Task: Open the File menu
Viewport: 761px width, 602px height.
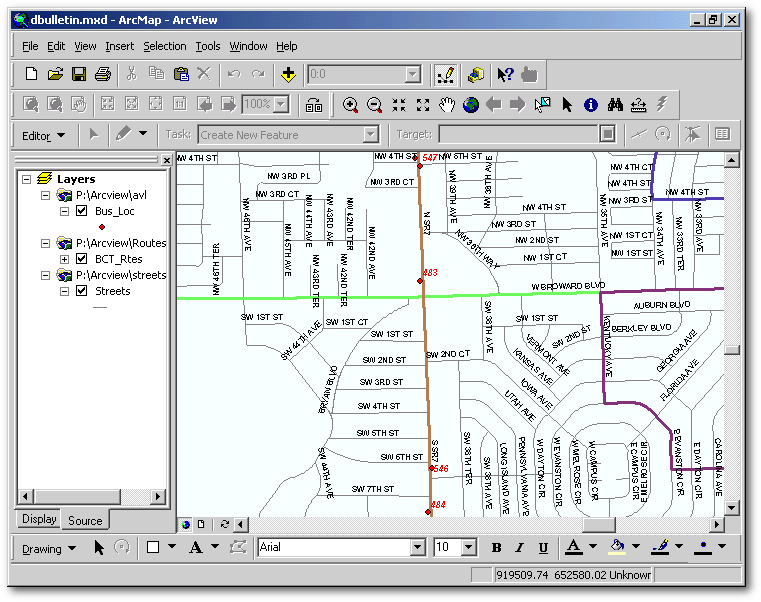Action: pos(30,46)
